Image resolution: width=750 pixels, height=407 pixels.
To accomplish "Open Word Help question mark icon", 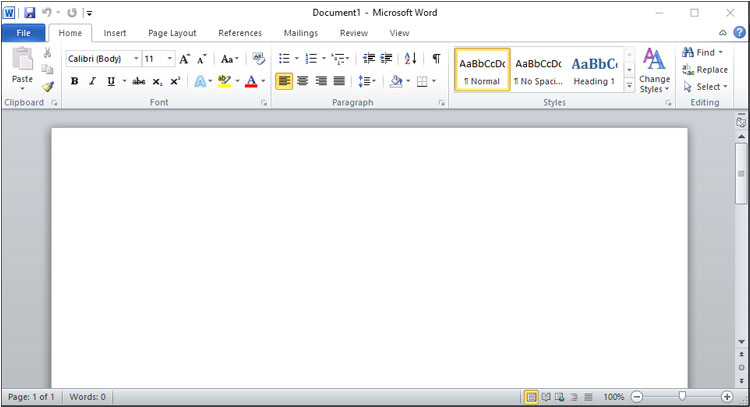I will click(739, 33).
